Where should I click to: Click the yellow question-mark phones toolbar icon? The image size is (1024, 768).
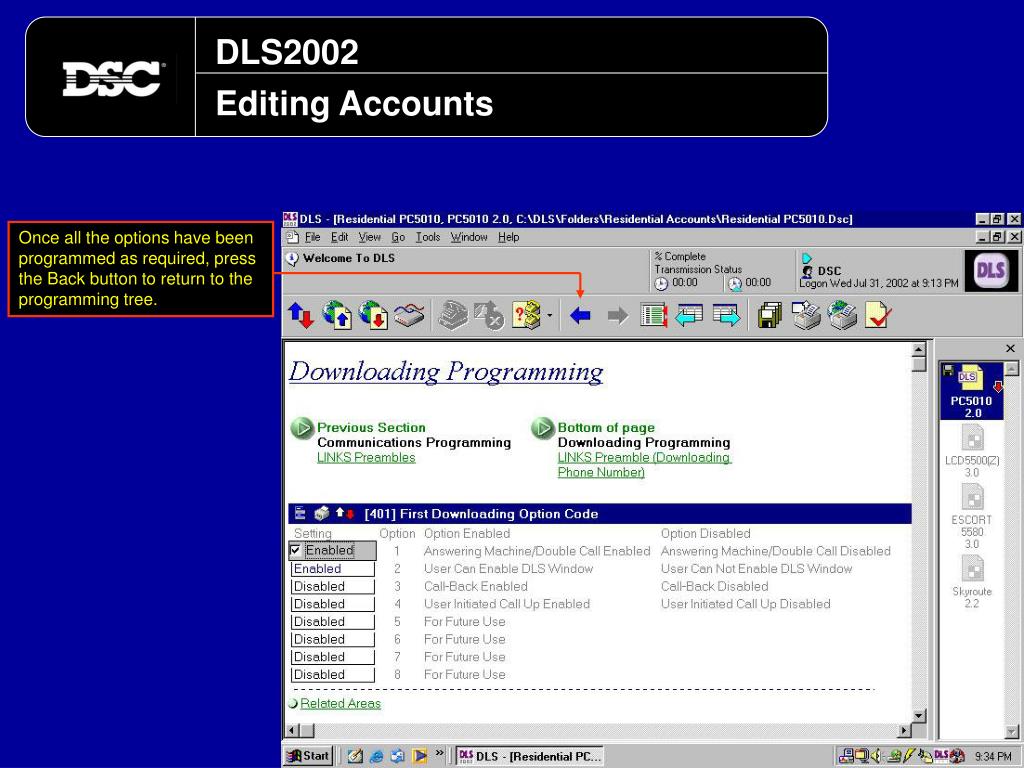click(x=526, y=315)
